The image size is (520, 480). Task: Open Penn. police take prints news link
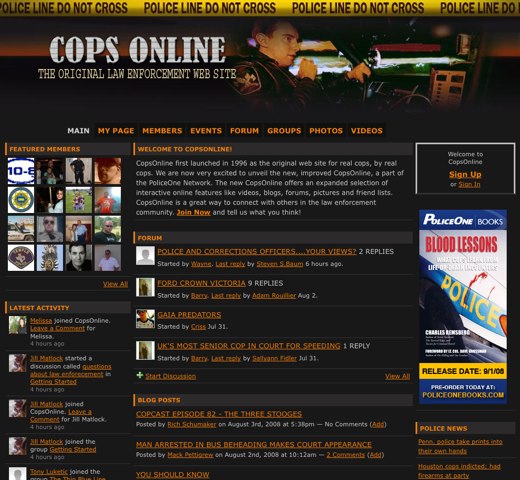click(460, 446)
